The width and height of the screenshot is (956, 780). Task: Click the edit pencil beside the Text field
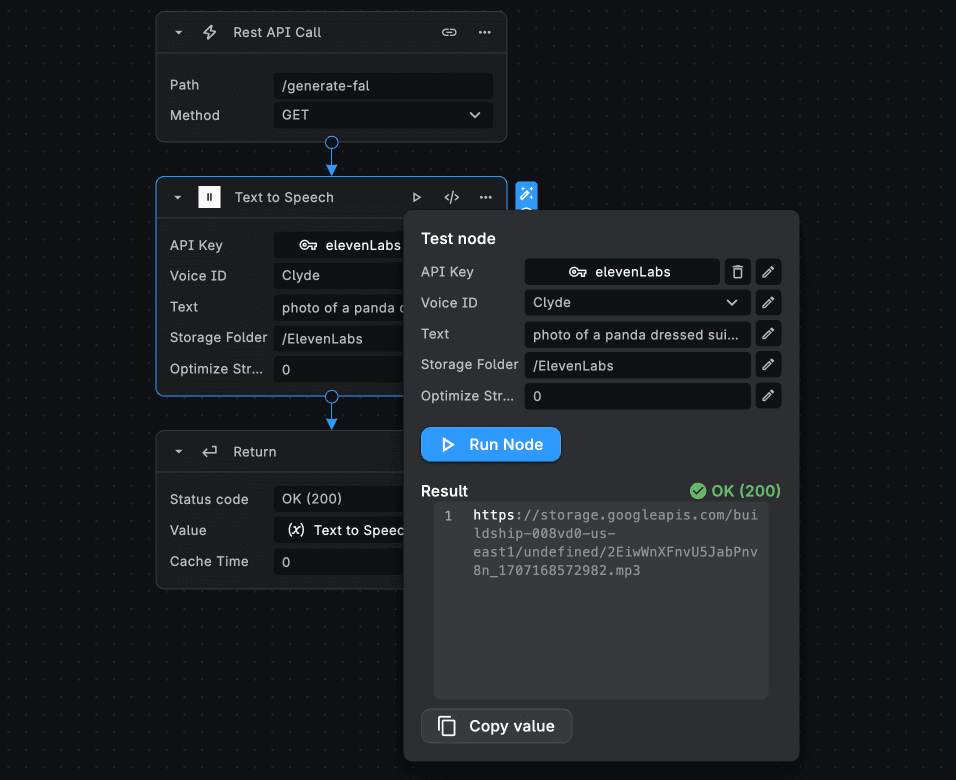coord(768,334)
